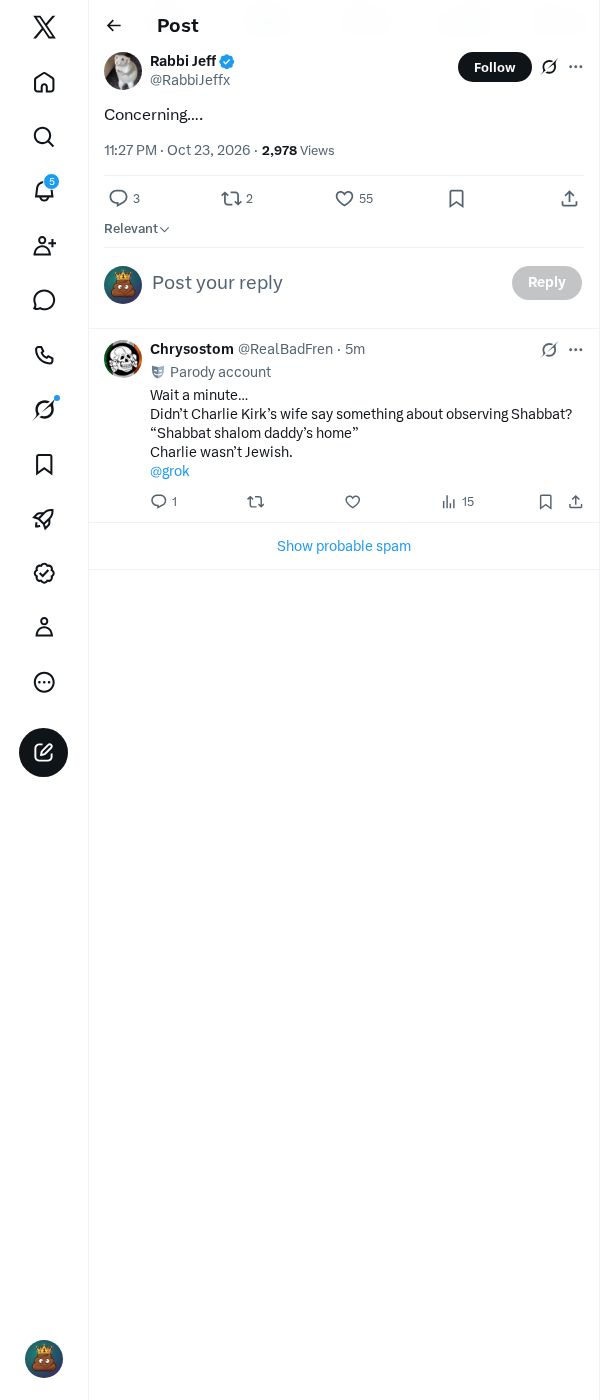Open the Search and Explore icon
The height and width of the screenshot is (1400, 600).
(x=44, y=137)
